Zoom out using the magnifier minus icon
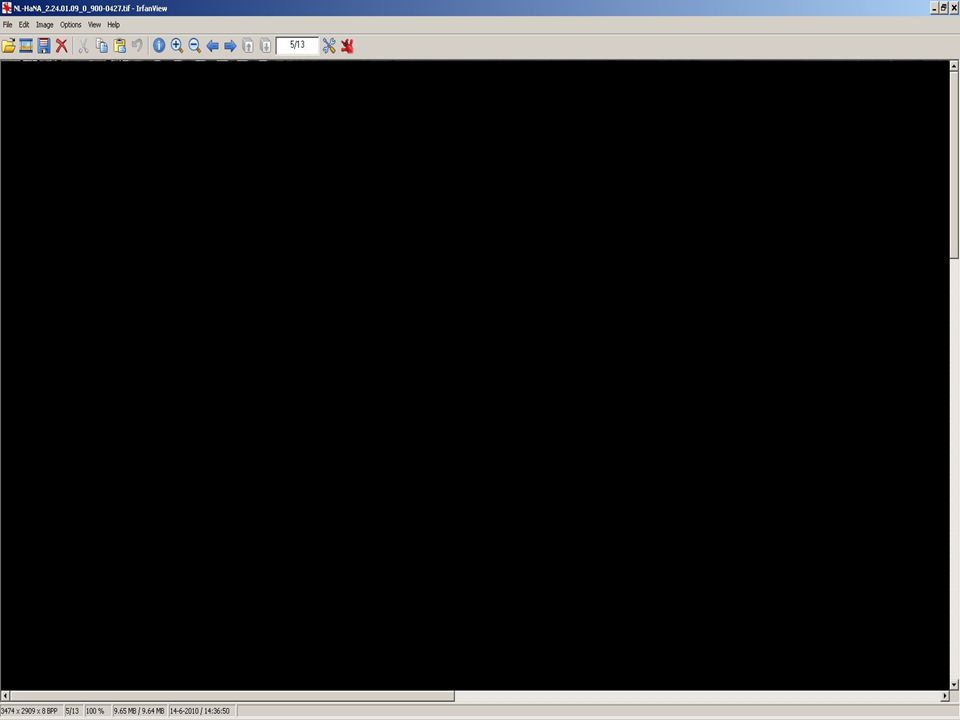This screenshot has width=960, height=720. [195, 46]
